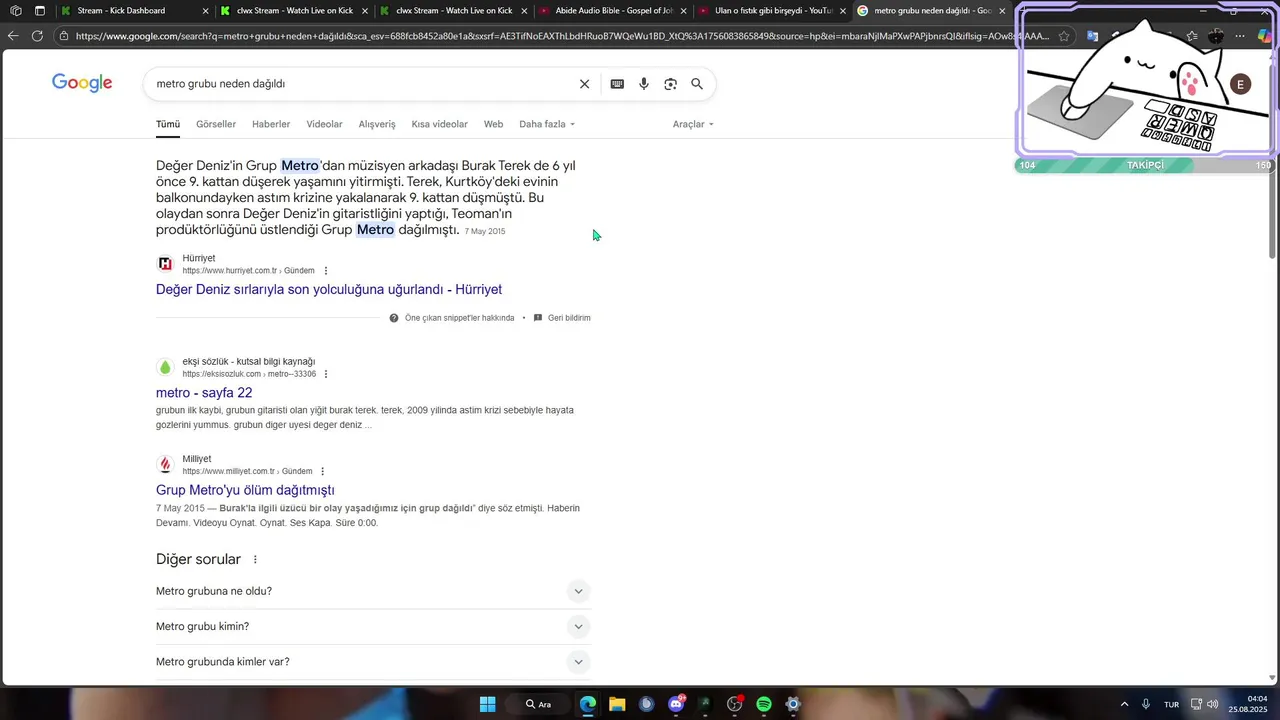Open the on-screen keyboard input tool

click(x=617, y=84)
